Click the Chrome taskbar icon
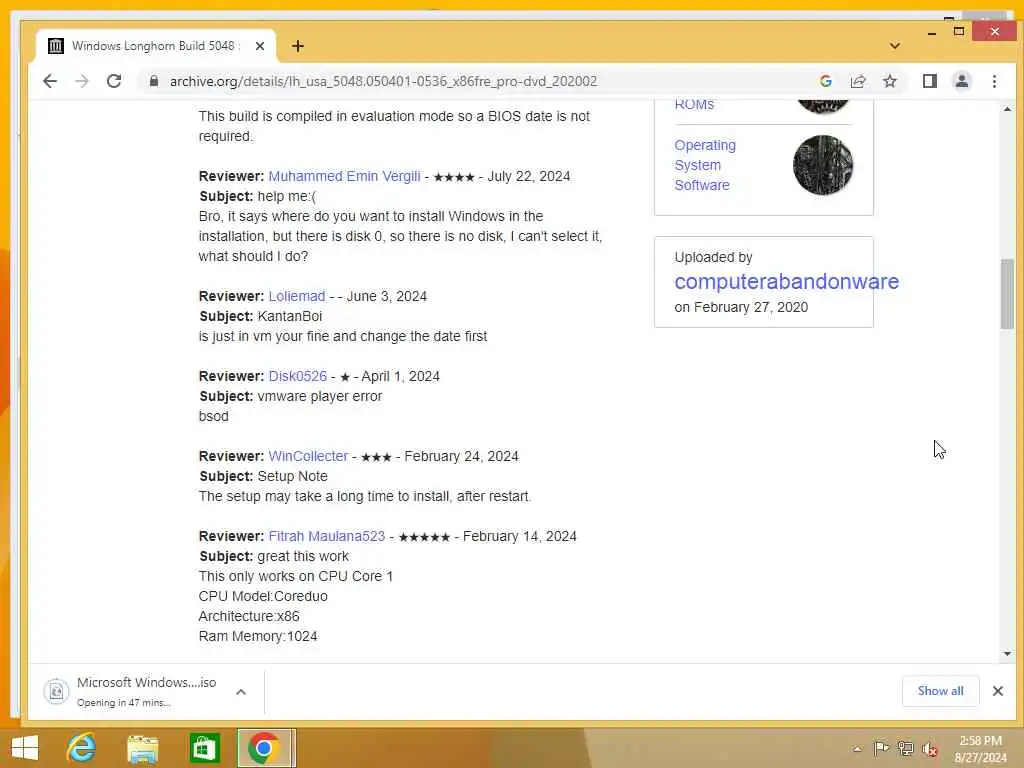Viewport: 1024px width, 768px height. pos(264,748)
